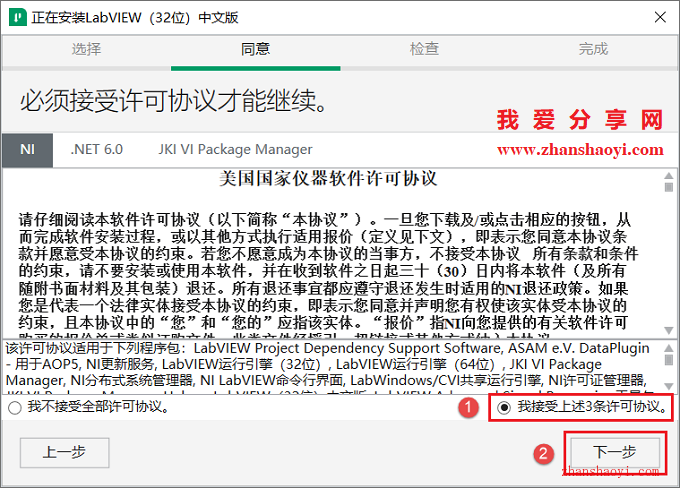Image resolution: width=680 pixels, height=488 pixels.
Task: Open the JKI VI Package Manager license tab
Action: 235,150
